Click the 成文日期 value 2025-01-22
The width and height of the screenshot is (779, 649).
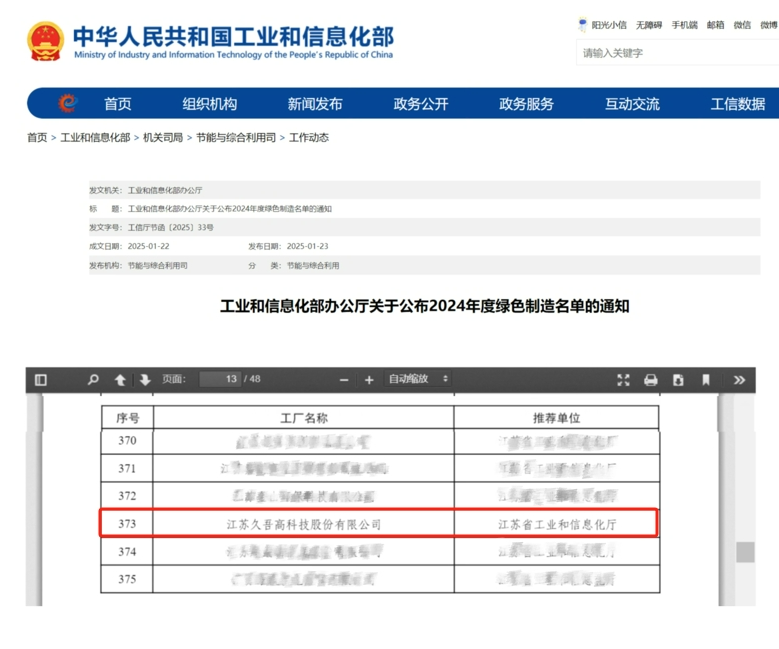click(x=149, y=246)
